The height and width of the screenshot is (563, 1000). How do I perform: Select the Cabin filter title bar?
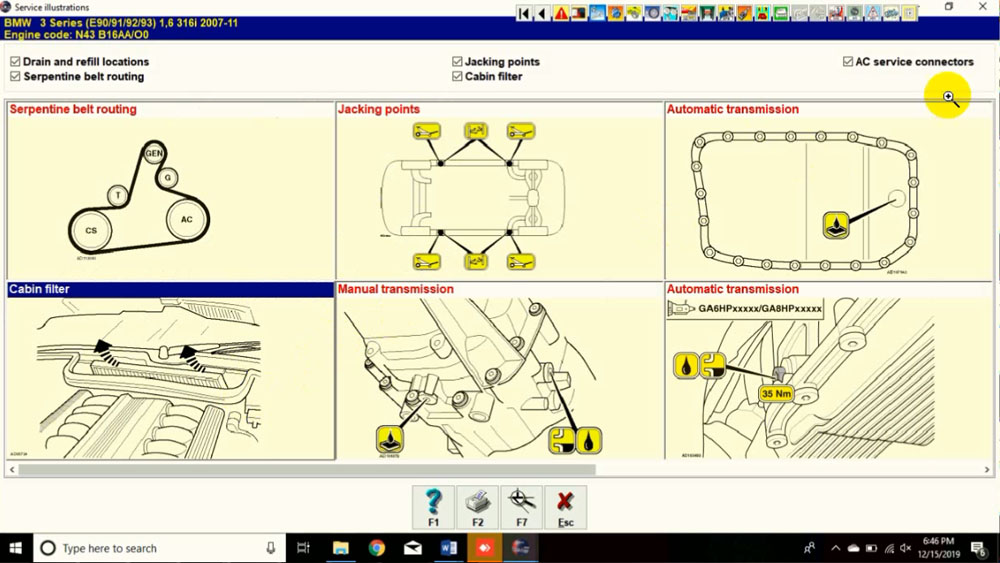[171, 289]
